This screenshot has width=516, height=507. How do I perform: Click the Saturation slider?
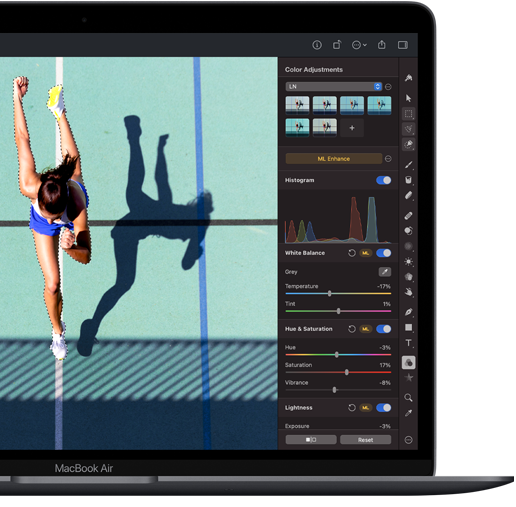338,372
